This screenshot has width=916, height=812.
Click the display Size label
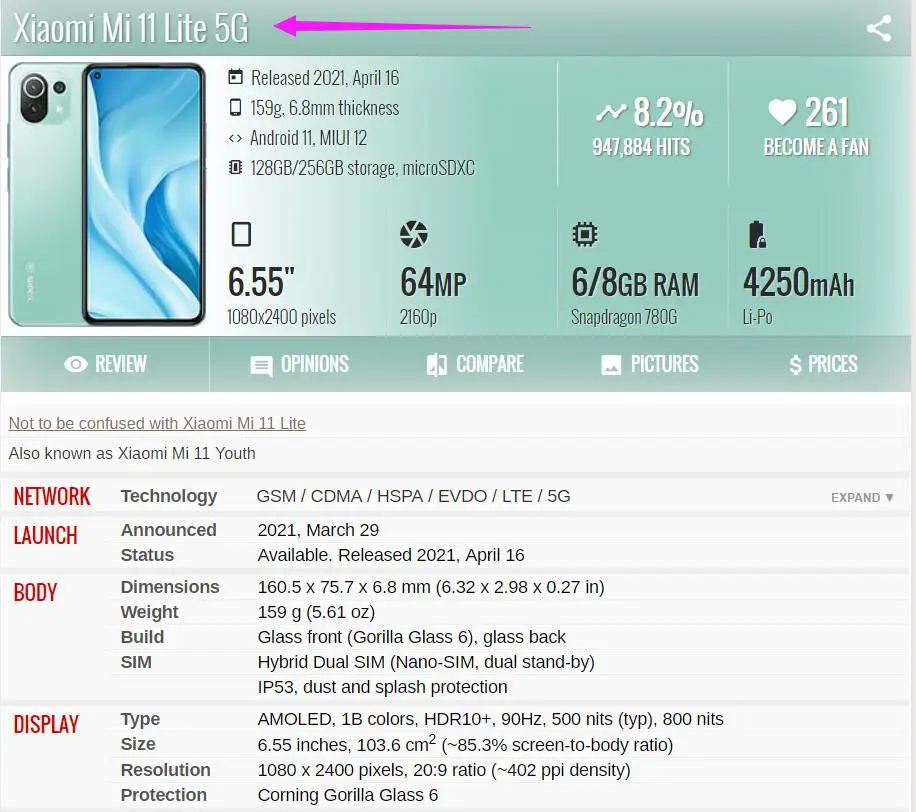(x=138, y=744)
